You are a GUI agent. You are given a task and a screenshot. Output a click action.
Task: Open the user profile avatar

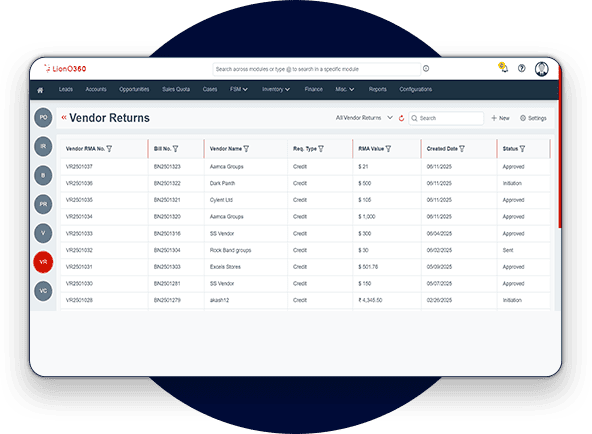coord(541,69)
